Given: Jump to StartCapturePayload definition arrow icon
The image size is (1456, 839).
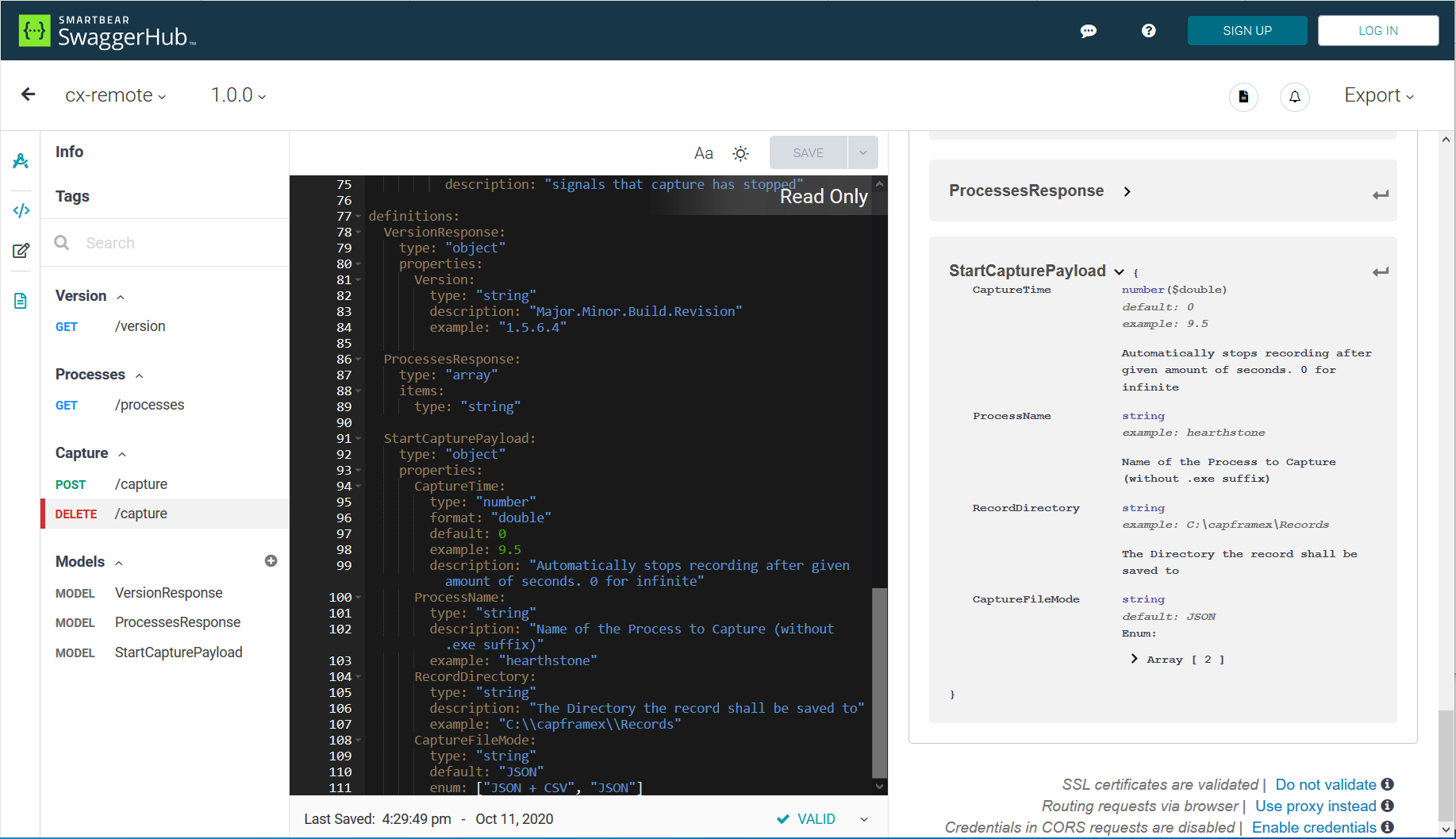Looking at the screenshot, I should coord(1381,271).
